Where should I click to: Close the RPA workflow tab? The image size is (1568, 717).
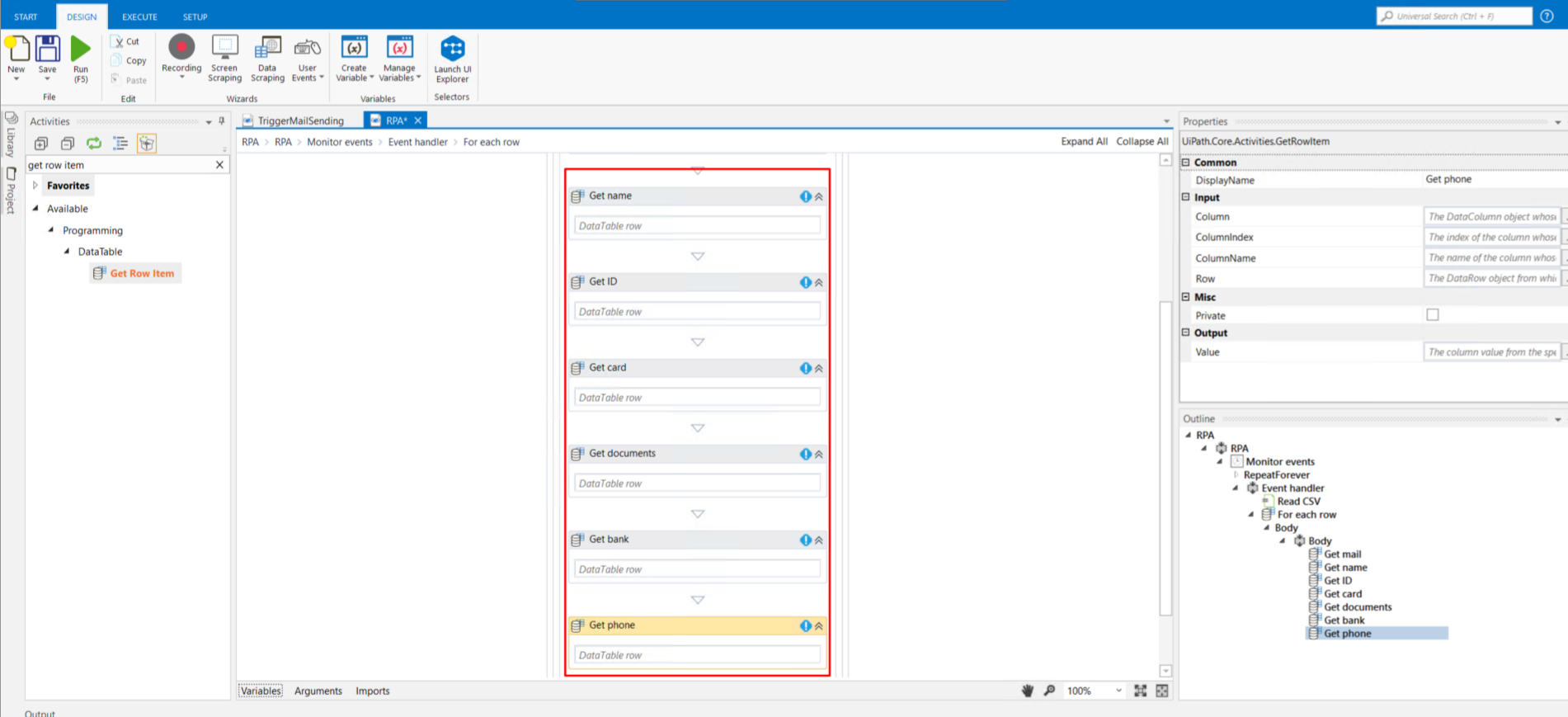coord(418,120)
